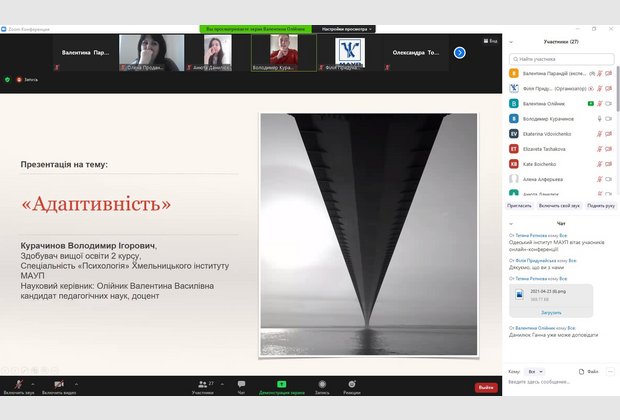This screenshot has width=620, height=420.
Task: Start recording with the Запись icon
Action: pyautogui.click(x=322, y=384)
